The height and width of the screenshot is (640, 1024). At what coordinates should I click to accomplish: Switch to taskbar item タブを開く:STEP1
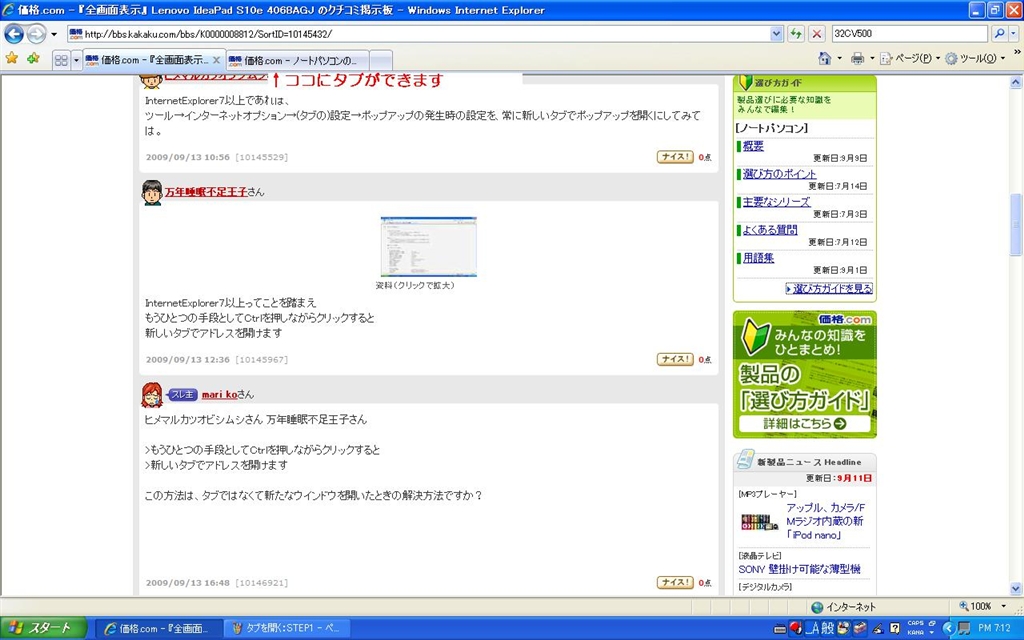pyautogui.click(x=287, y=628)
